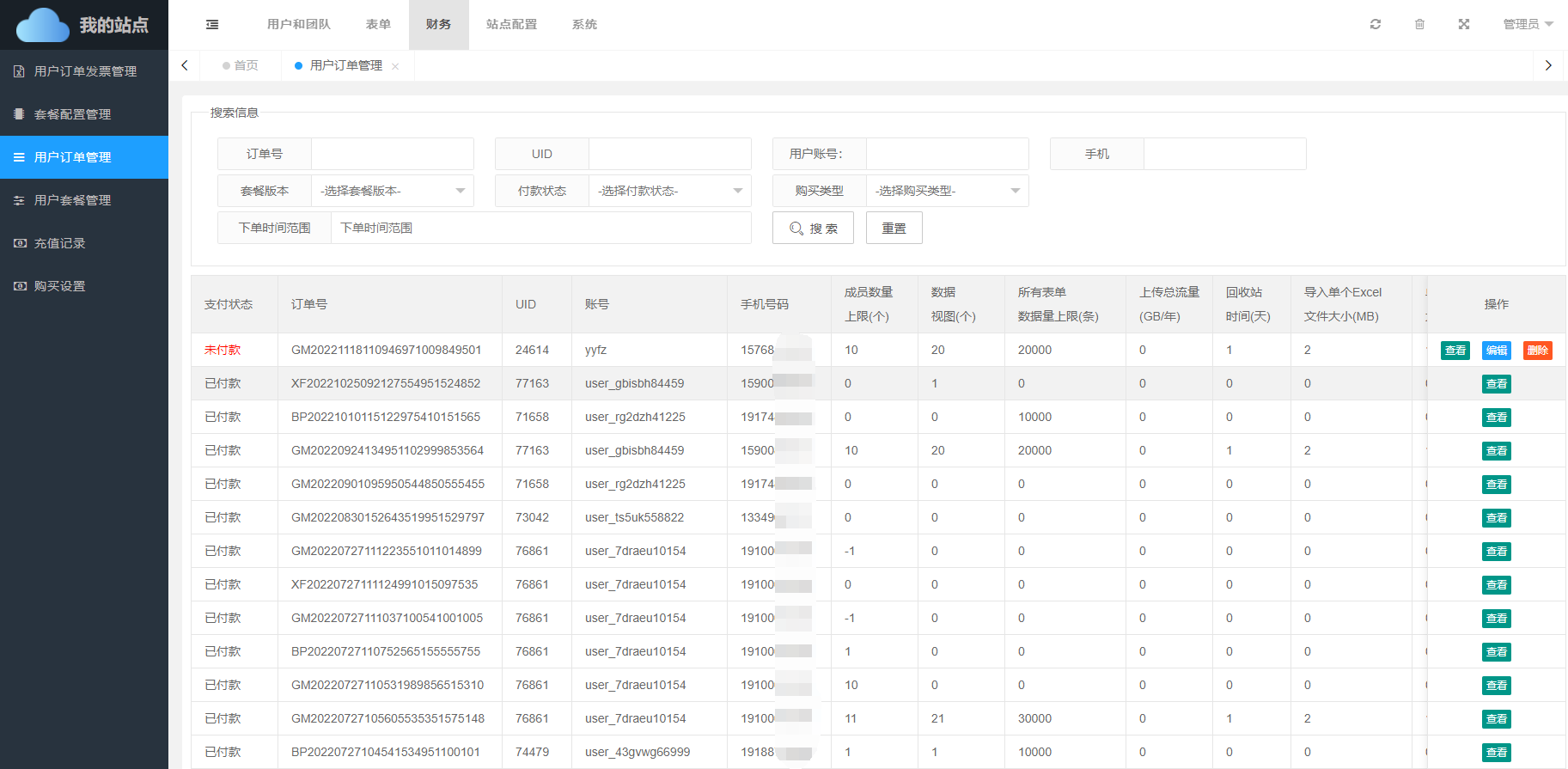The width and height of the screenshot is (1568, 769).
Task: Click the trash icon in top bar
Action: click(1419, 24)
